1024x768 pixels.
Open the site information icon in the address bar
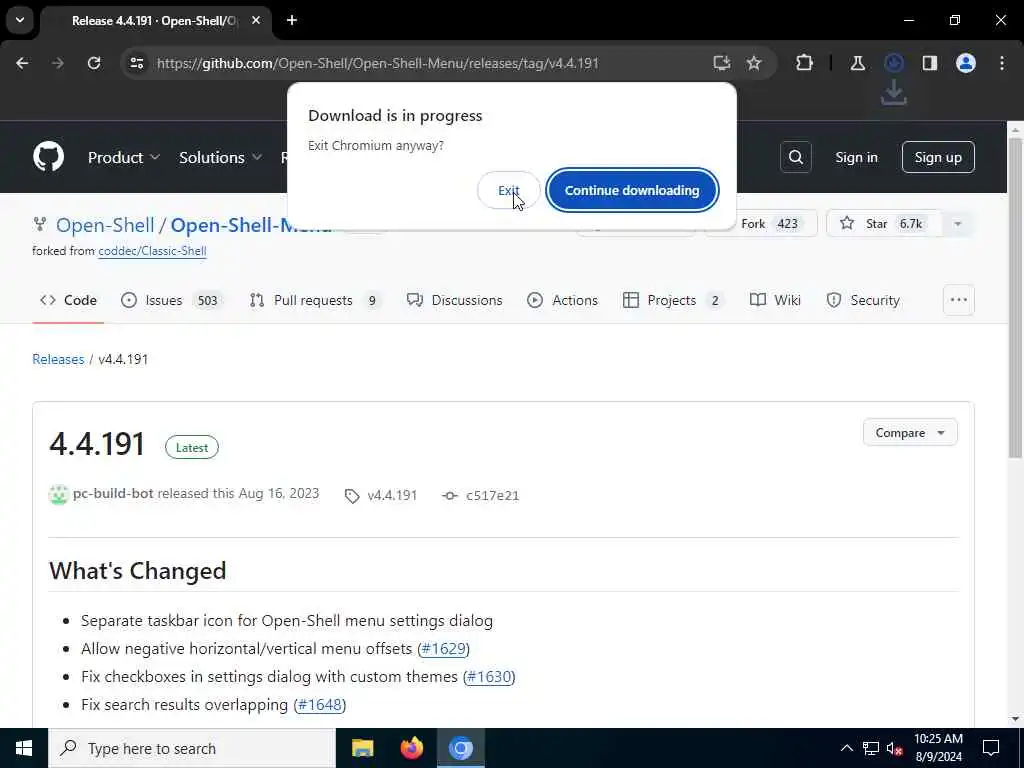point(136,63)
